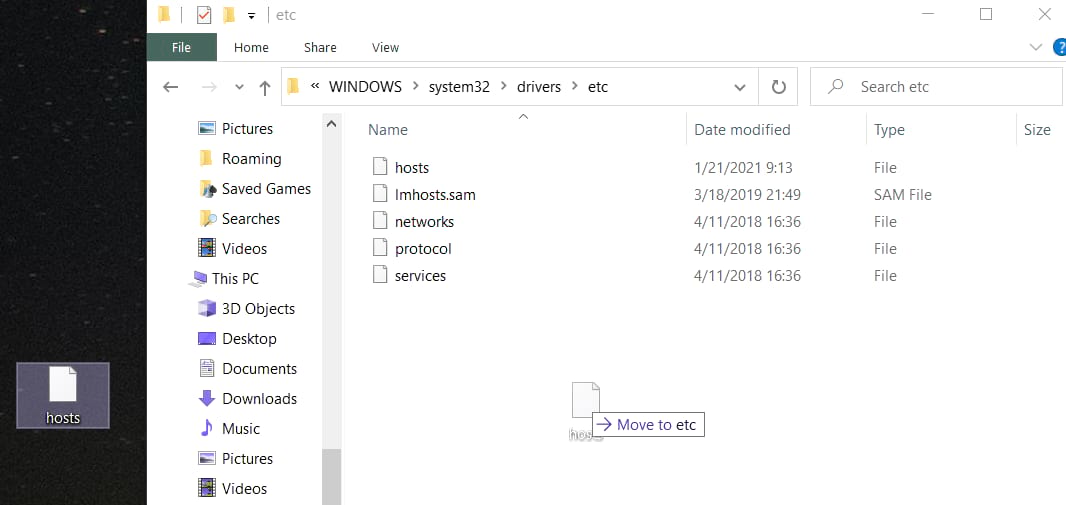1066x505 pixels.
Task: Select the hosts file on desktop
Action: (62, 394)
